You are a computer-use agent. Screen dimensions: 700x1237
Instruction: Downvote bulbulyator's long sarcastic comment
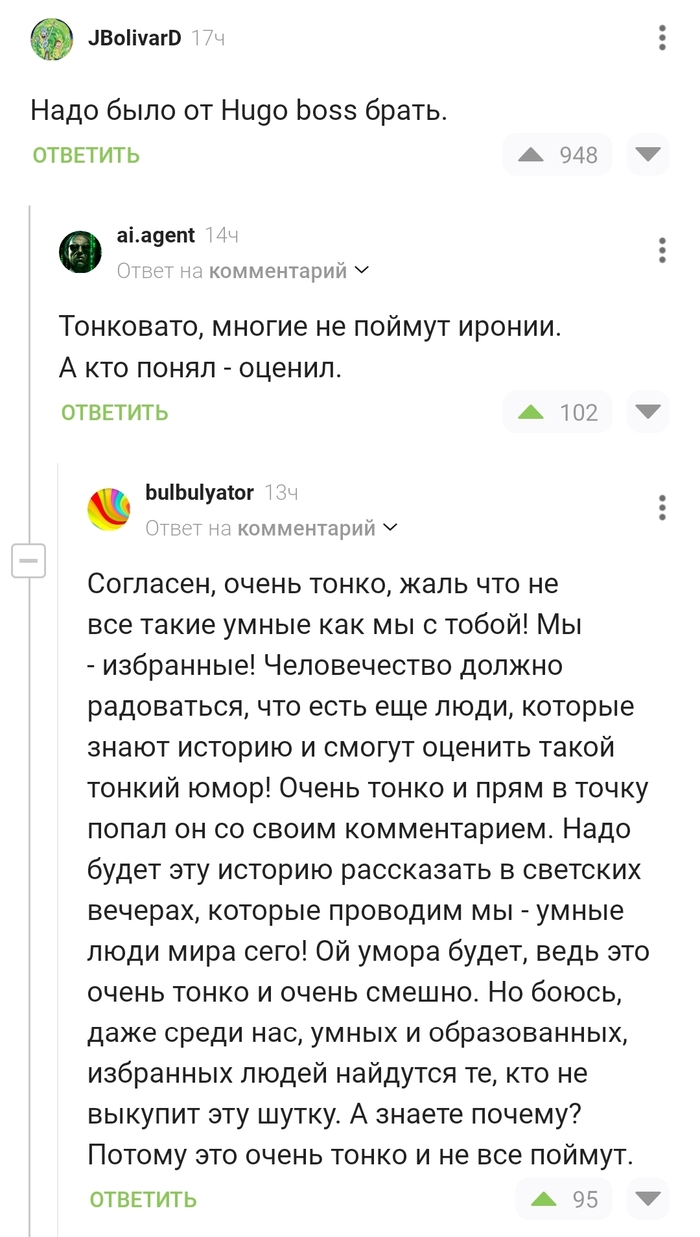[648, 1199]
